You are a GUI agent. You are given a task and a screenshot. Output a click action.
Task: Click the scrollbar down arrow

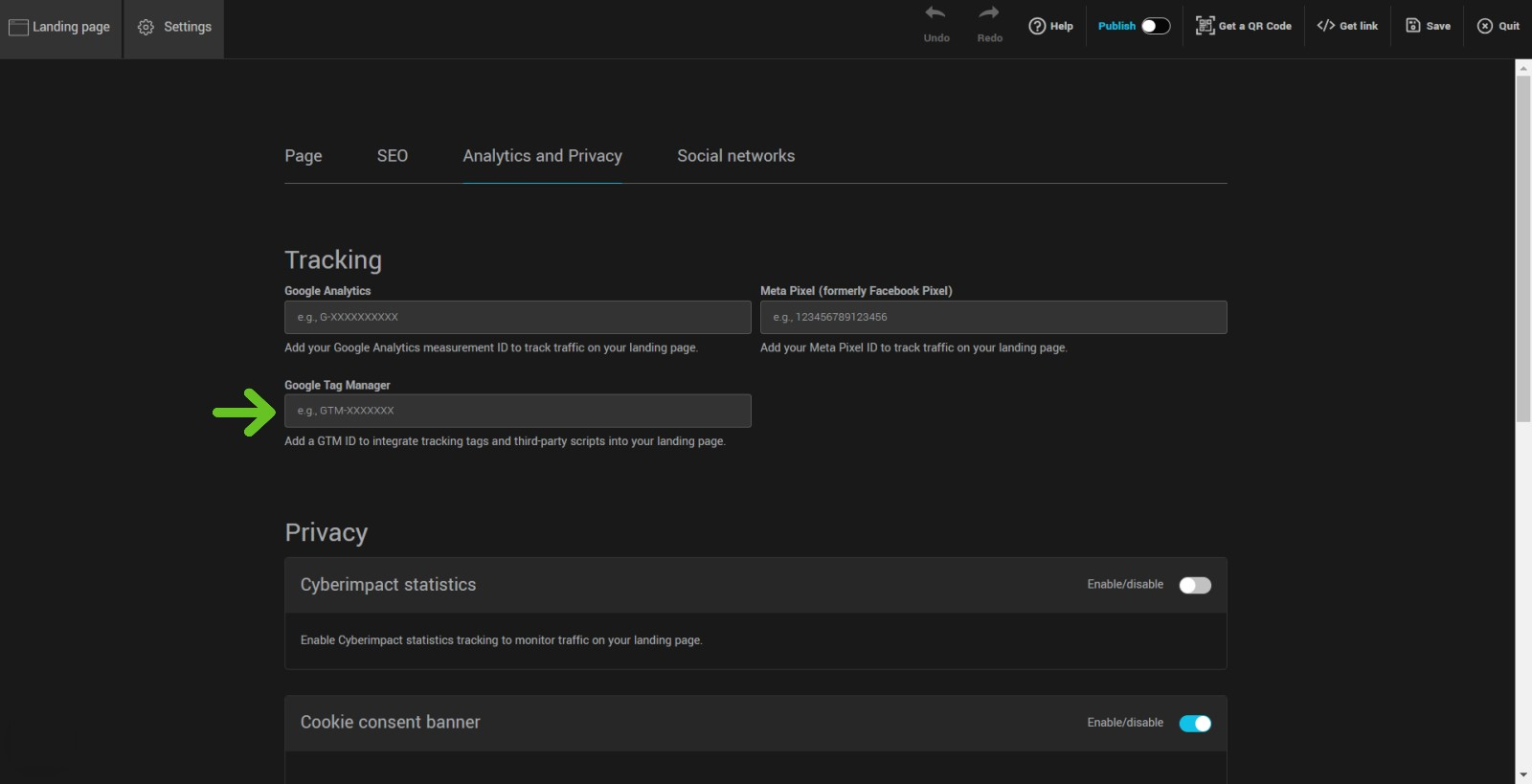pyautogui.click(x=1523, y=775)
